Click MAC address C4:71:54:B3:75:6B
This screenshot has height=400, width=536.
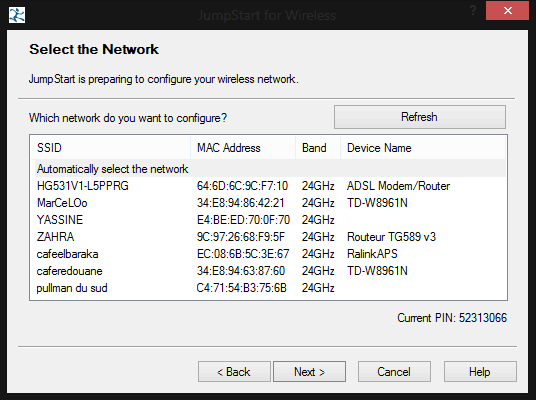coord(242,288)
